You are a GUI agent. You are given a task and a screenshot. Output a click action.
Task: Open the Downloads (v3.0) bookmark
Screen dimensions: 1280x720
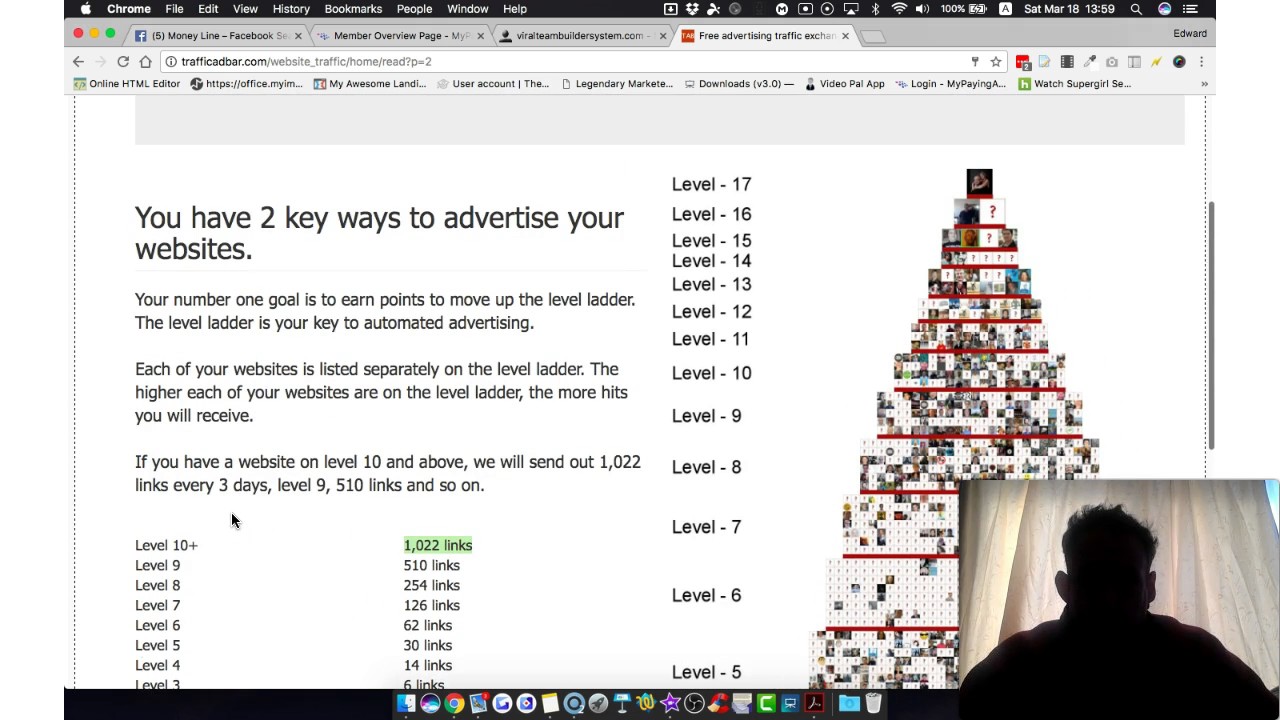[x=739, y=84]
